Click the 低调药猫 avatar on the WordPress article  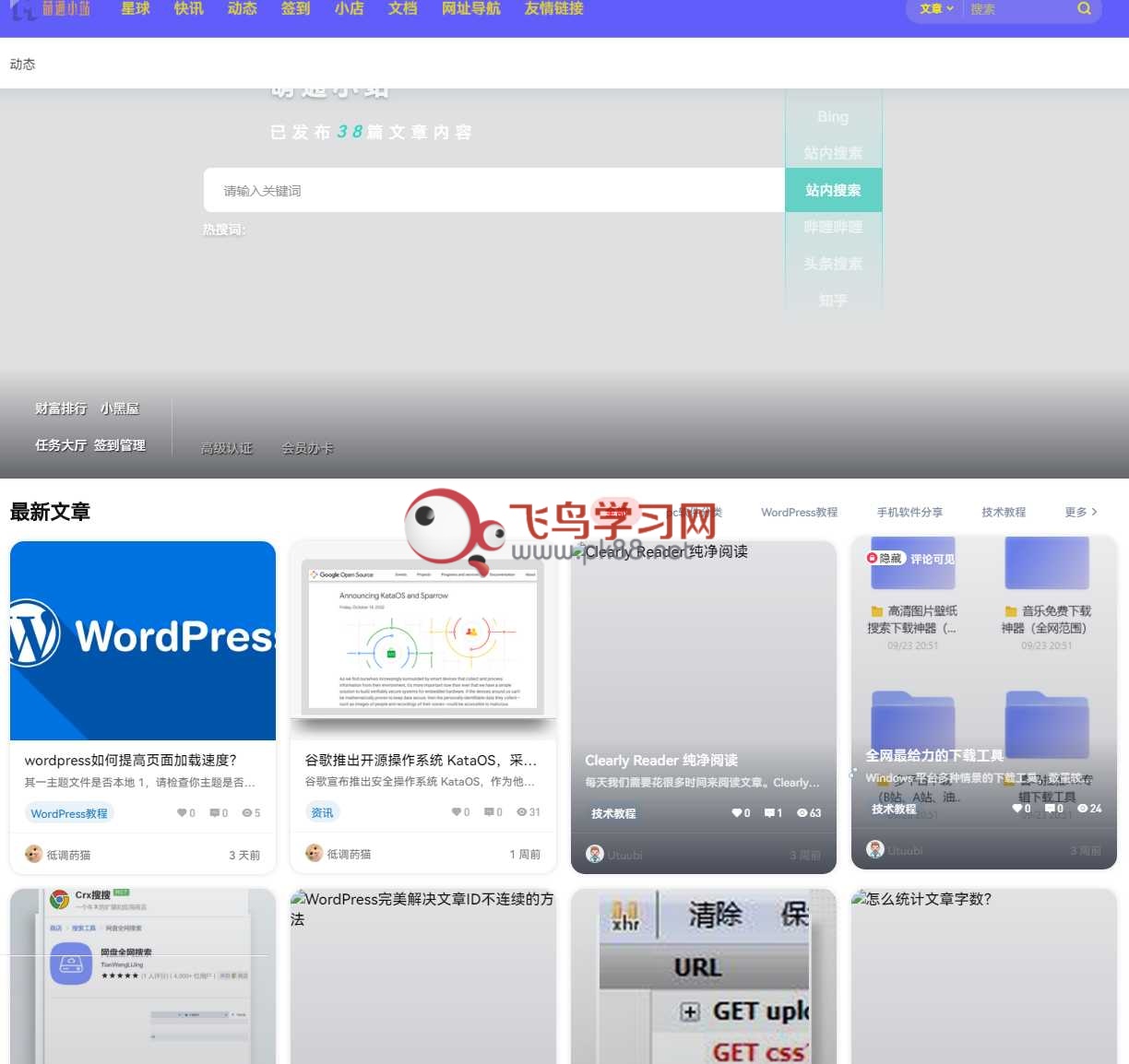tap(33, 855)
